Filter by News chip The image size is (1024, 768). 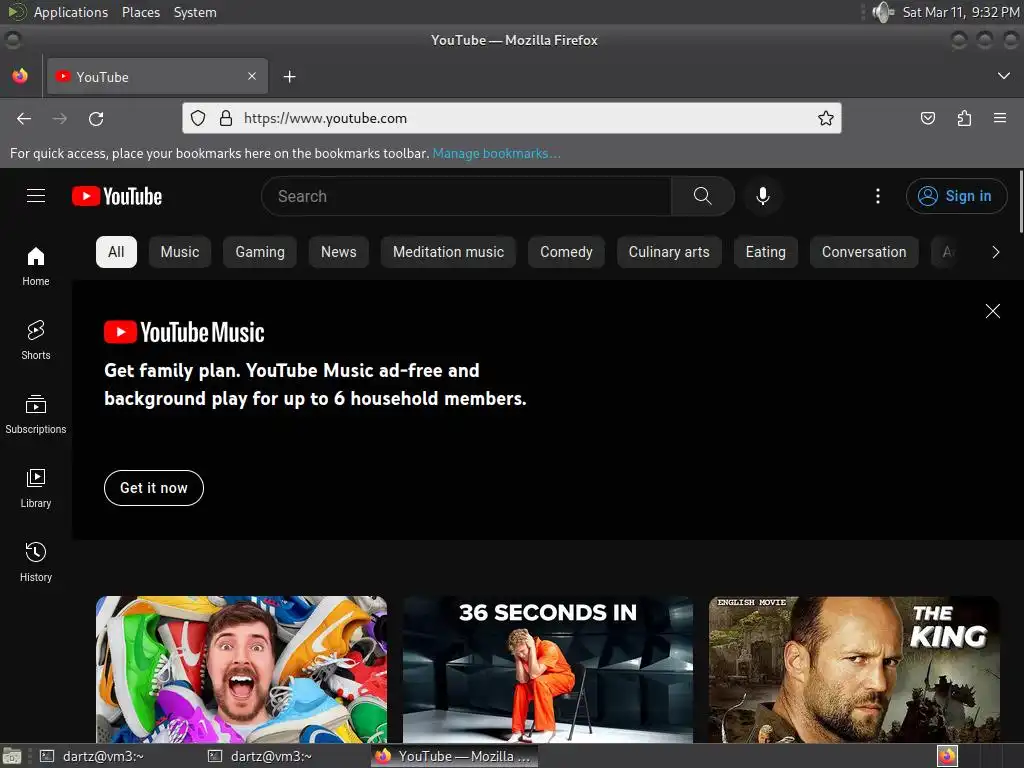[x=338, y=252]
